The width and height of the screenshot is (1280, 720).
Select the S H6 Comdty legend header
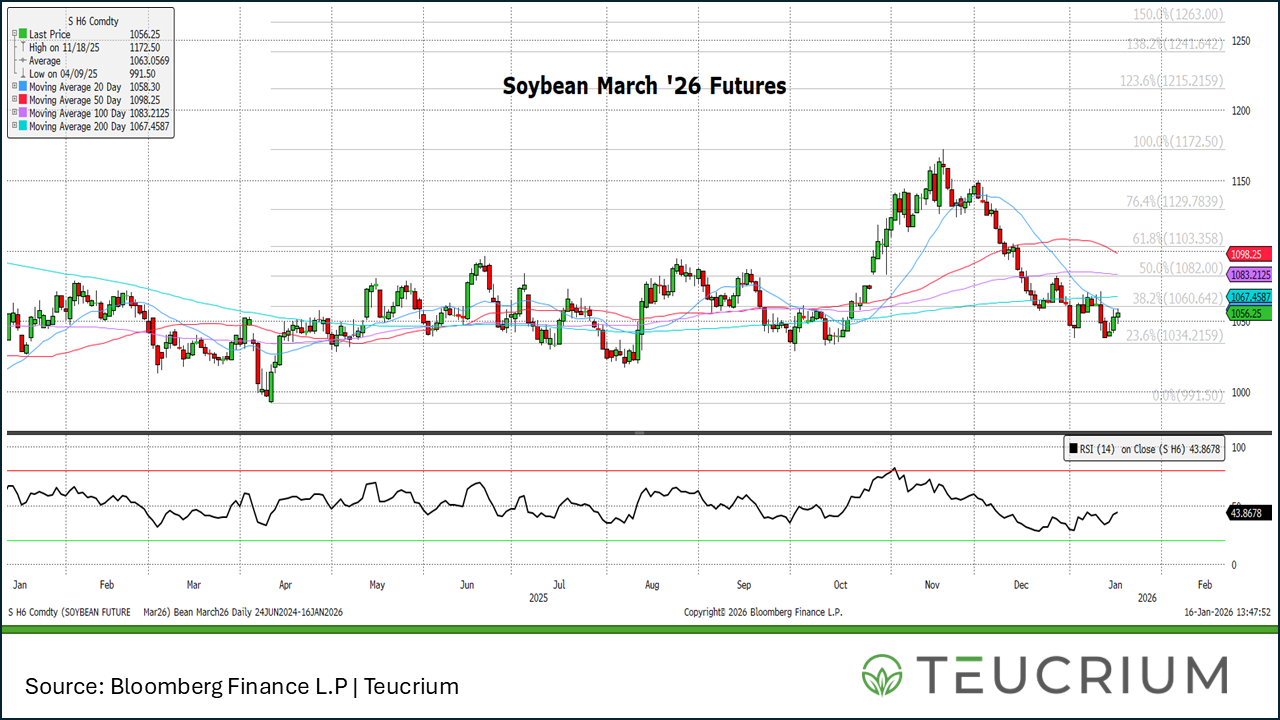[x=91, y=21]
